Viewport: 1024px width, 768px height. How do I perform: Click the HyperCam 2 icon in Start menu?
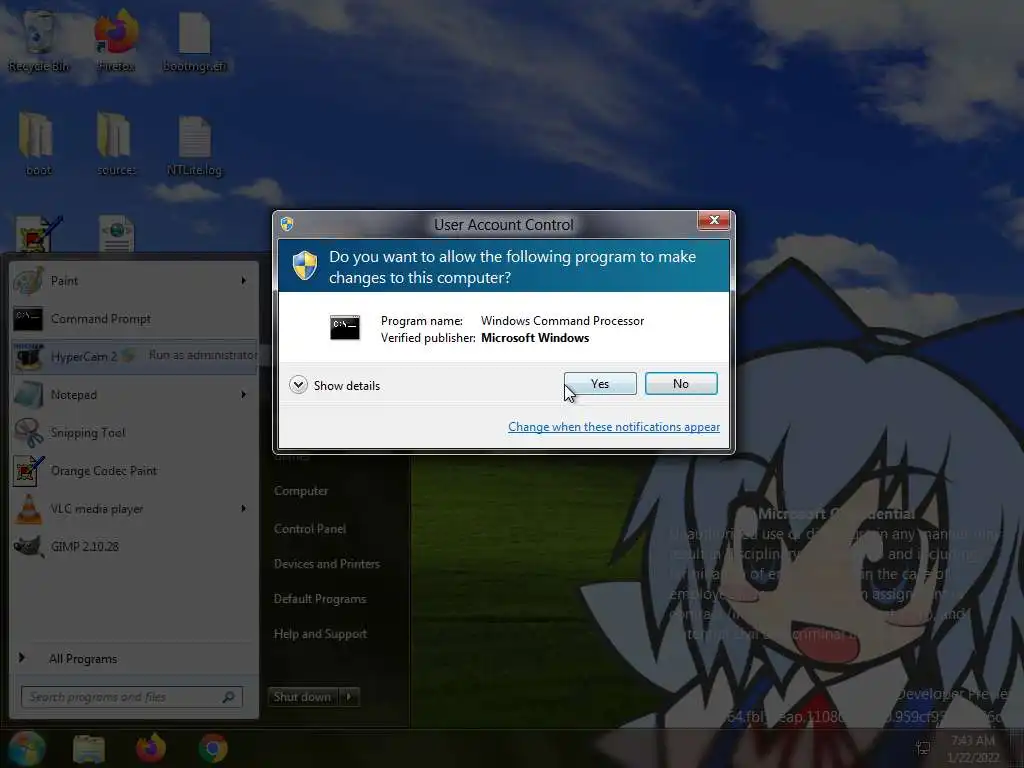[x=29, y=357]
